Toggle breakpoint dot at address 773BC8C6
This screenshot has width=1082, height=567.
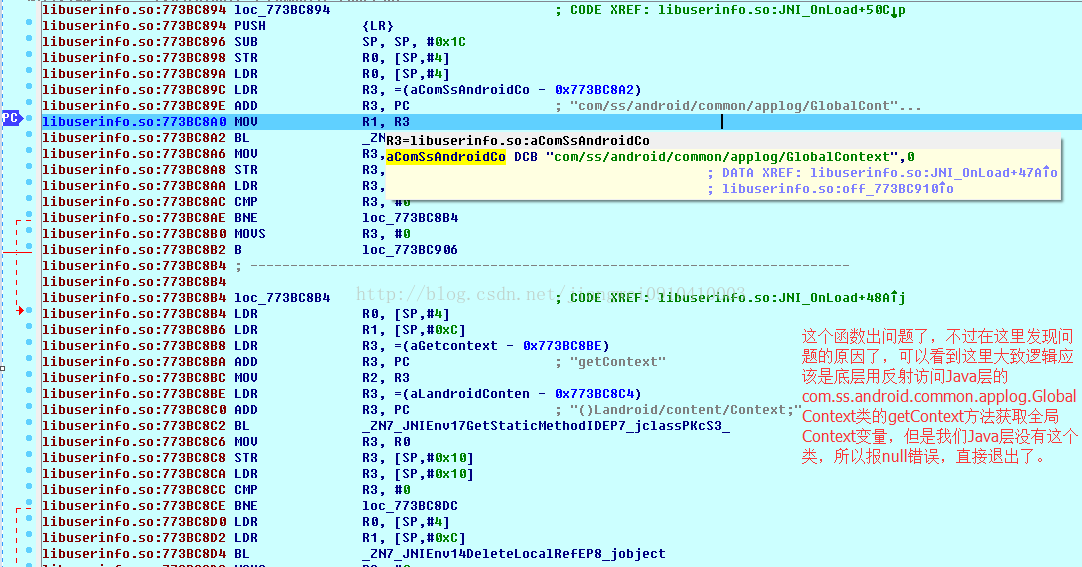point(29,439)
